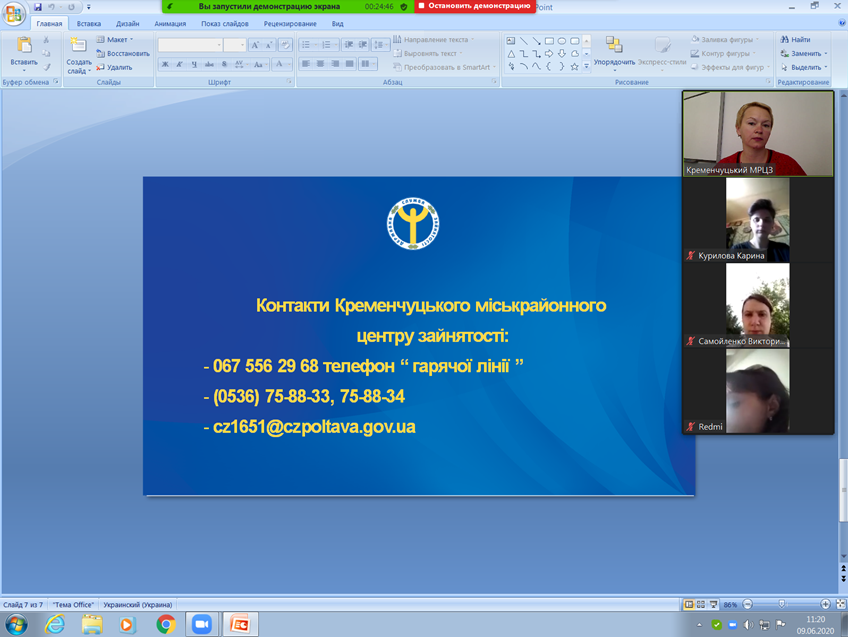Open Zoom from the Windows taskbar
Viewport: 848px width, 638px height.
coord(202,624)
